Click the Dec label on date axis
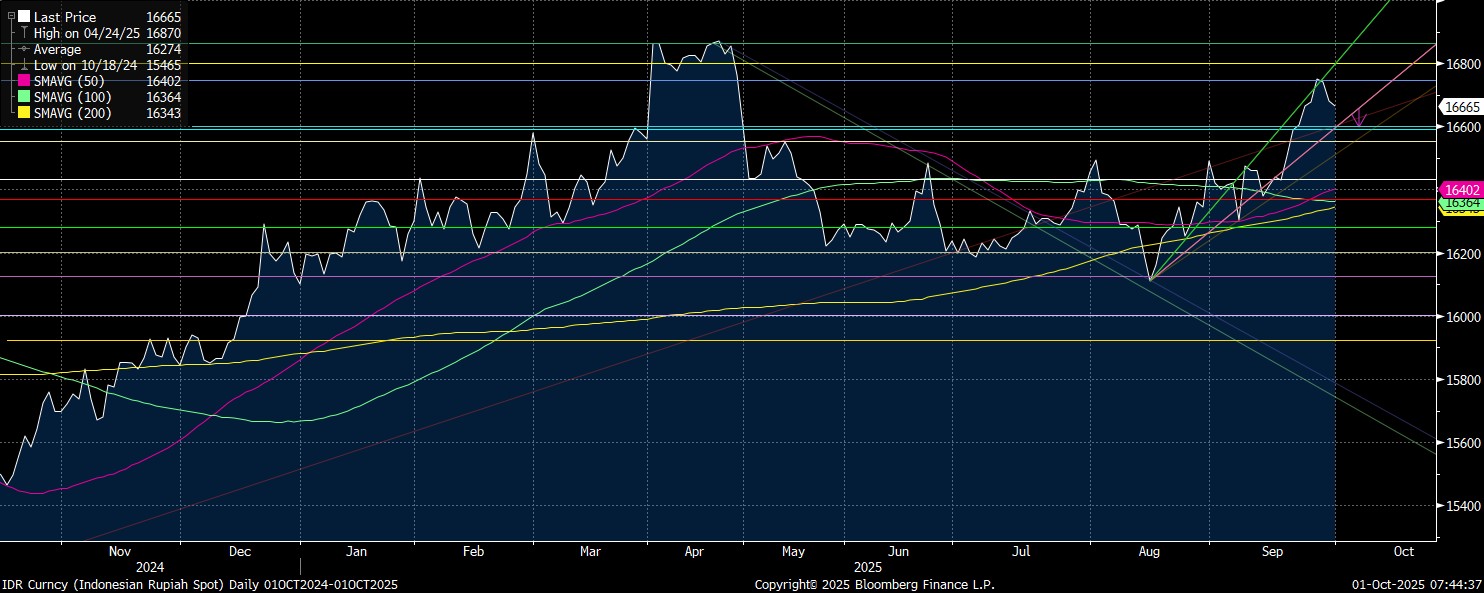1484x593 pixels. [x=240, y=551]
